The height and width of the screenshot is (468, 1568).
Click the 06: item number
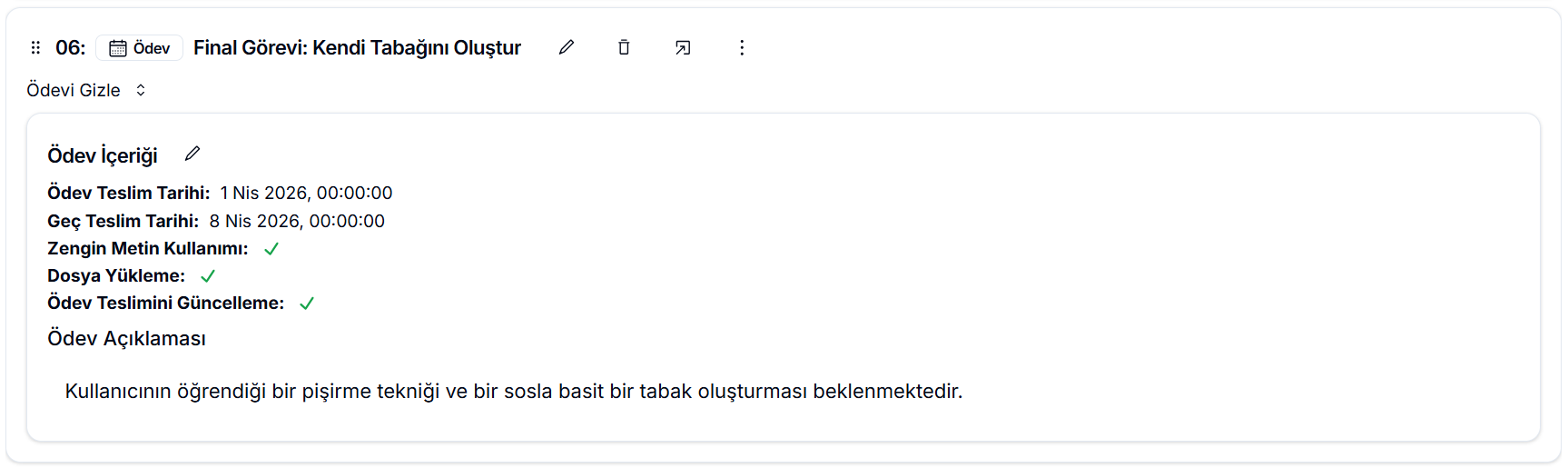tap(70, 47)
